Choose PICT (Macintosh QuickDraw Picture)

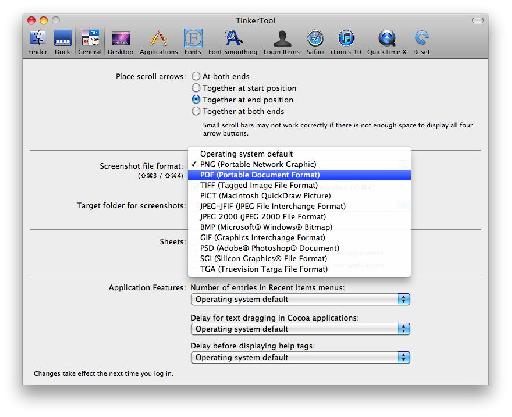[x=299, y=196]
